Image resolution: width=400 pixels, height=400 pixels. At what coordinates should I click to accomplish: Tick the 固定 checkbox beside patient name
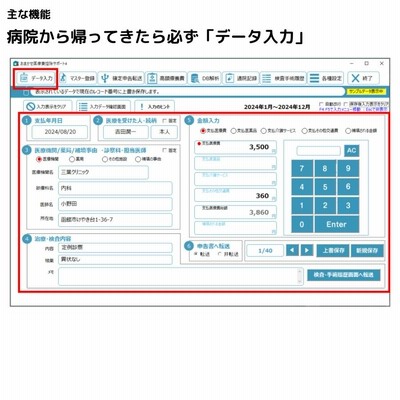(x=164, y=120)
